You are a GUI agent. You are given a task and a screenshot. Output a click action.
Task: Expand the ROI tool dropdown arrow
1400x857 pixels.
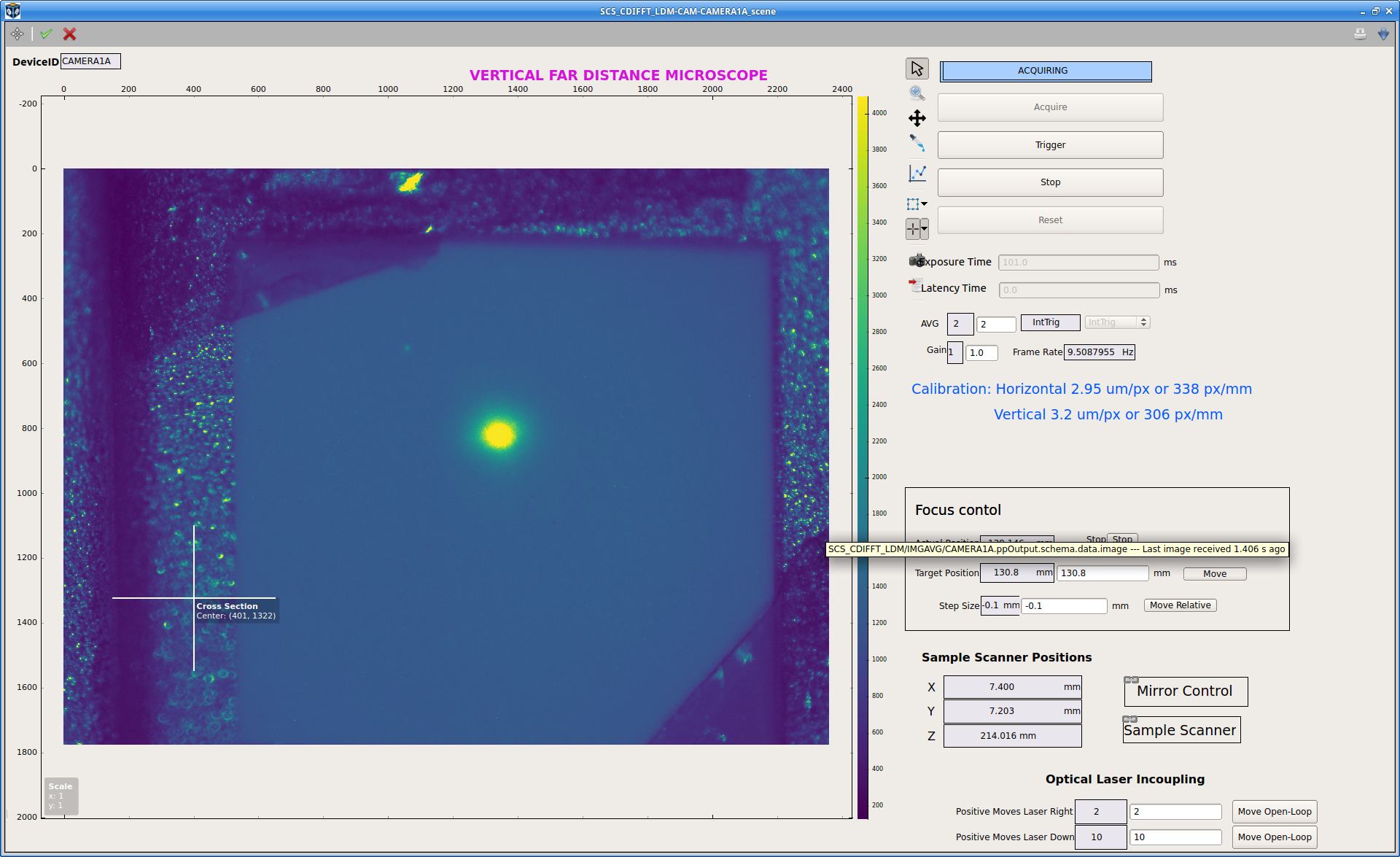click(925, 204)
